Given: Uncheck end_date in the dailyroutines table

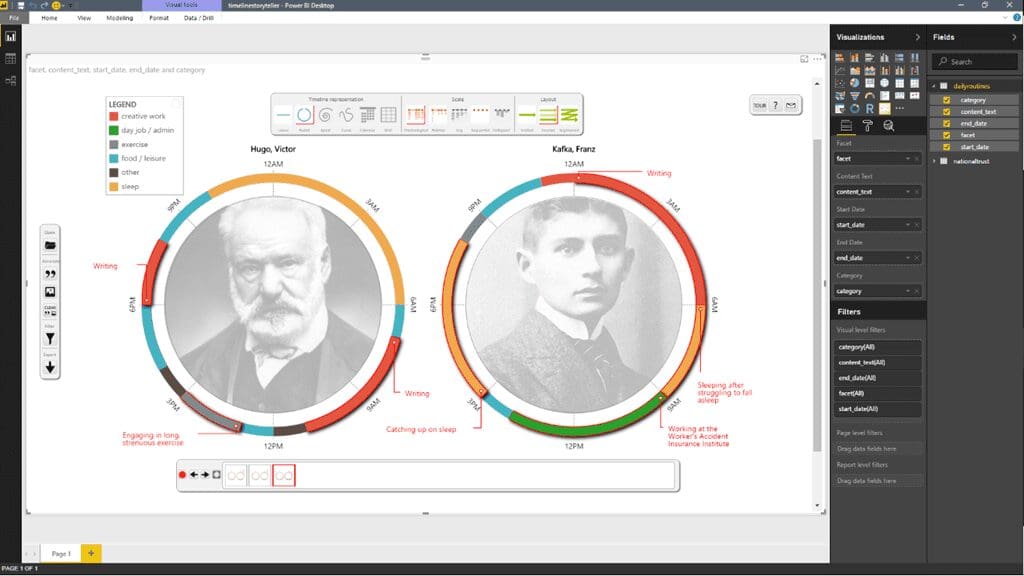Looking at the screenshot, I should pos(947,123).
